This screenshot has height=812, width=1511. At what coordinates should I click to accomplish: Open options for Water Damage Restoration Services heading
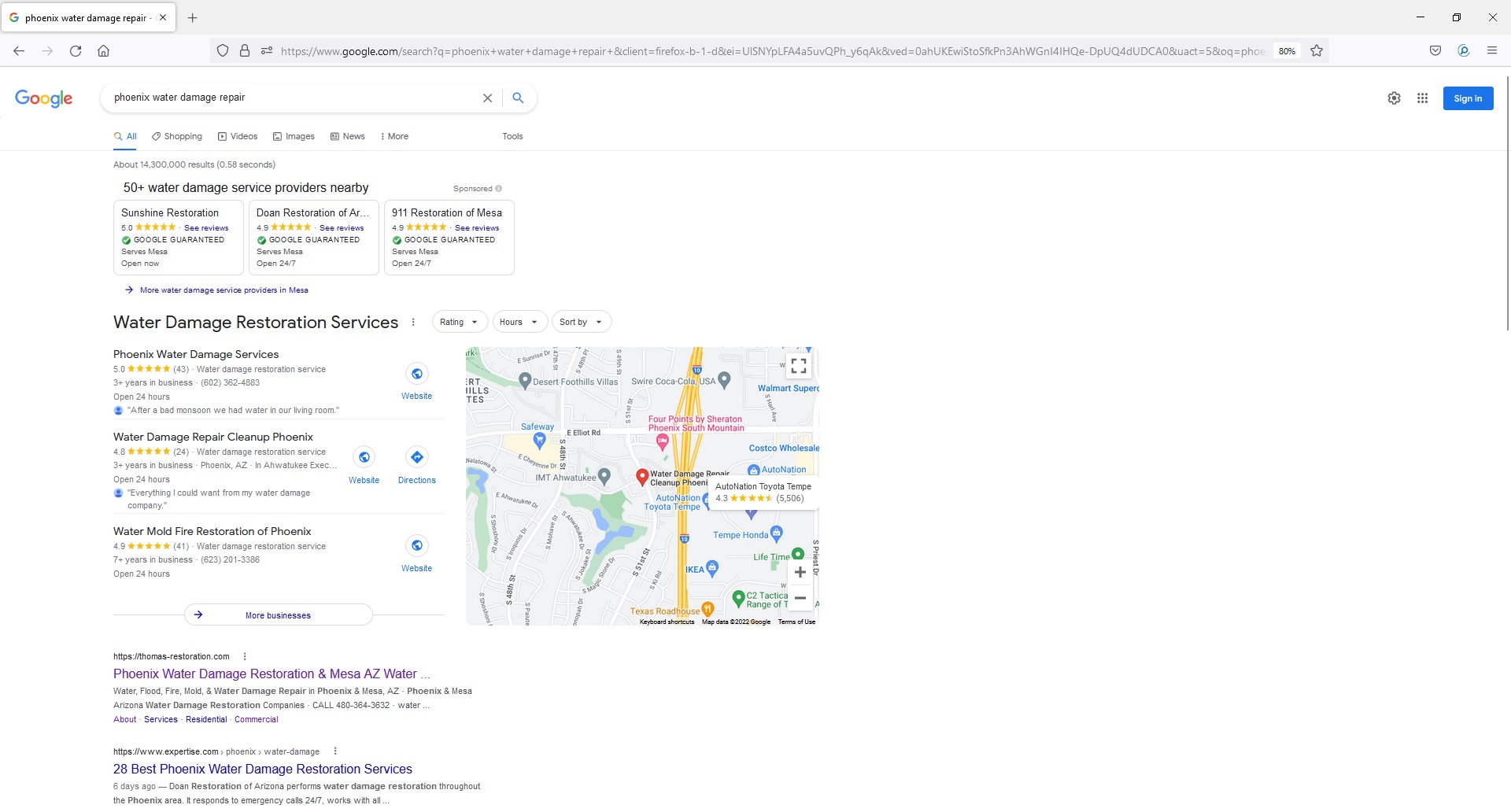point(413,322)
